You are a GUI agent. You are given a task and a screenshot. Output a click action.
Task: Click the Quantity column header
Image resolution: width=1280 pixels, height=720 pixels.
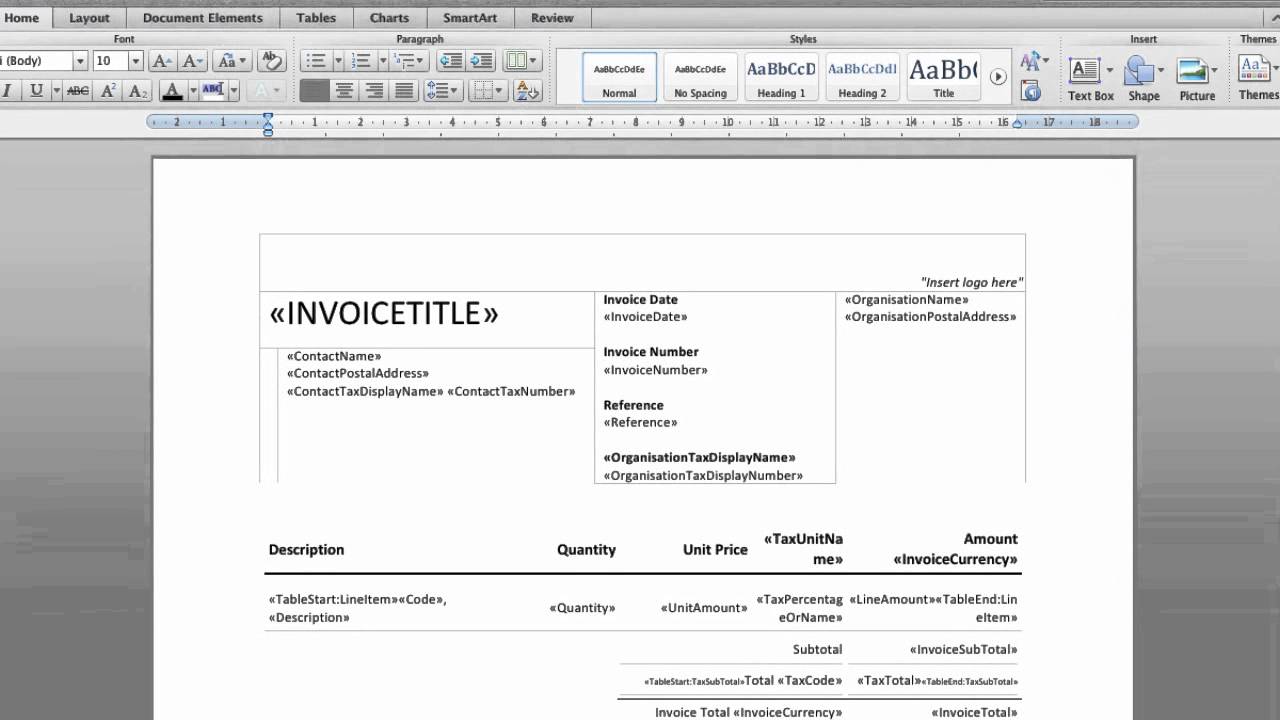[586, 550]
